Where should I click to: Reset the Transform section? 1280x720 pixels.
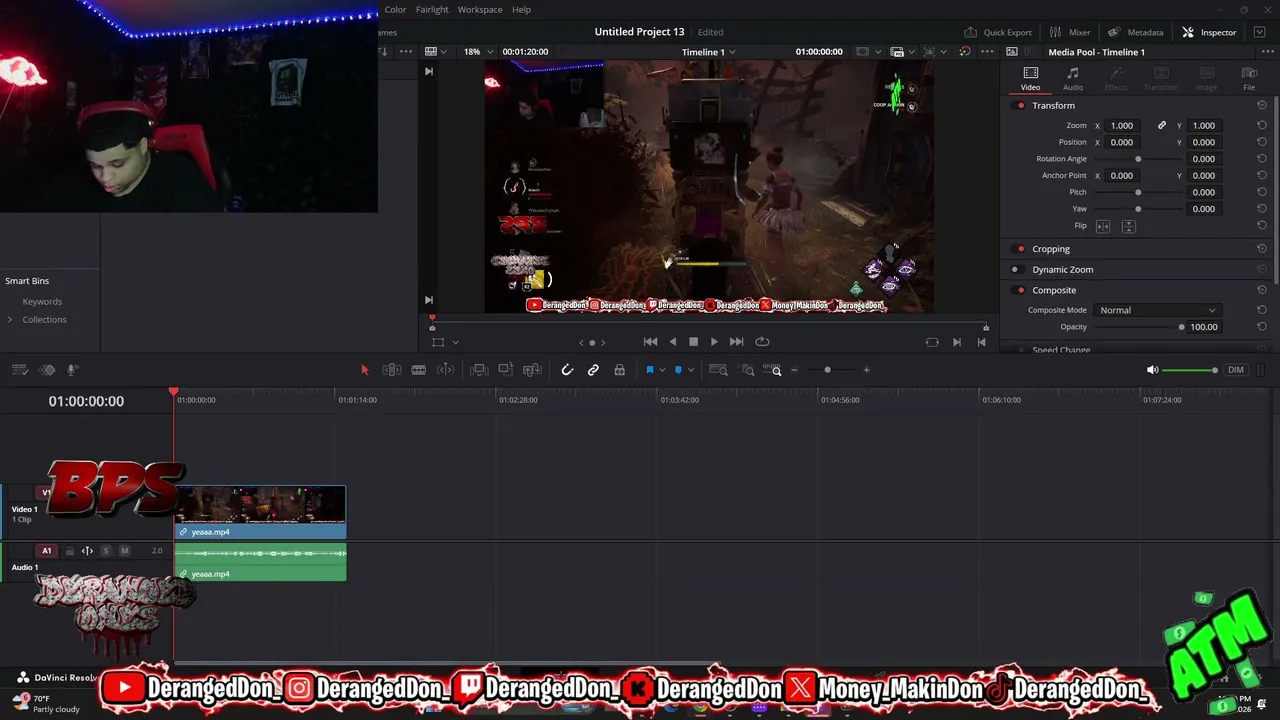point(1262,105)
